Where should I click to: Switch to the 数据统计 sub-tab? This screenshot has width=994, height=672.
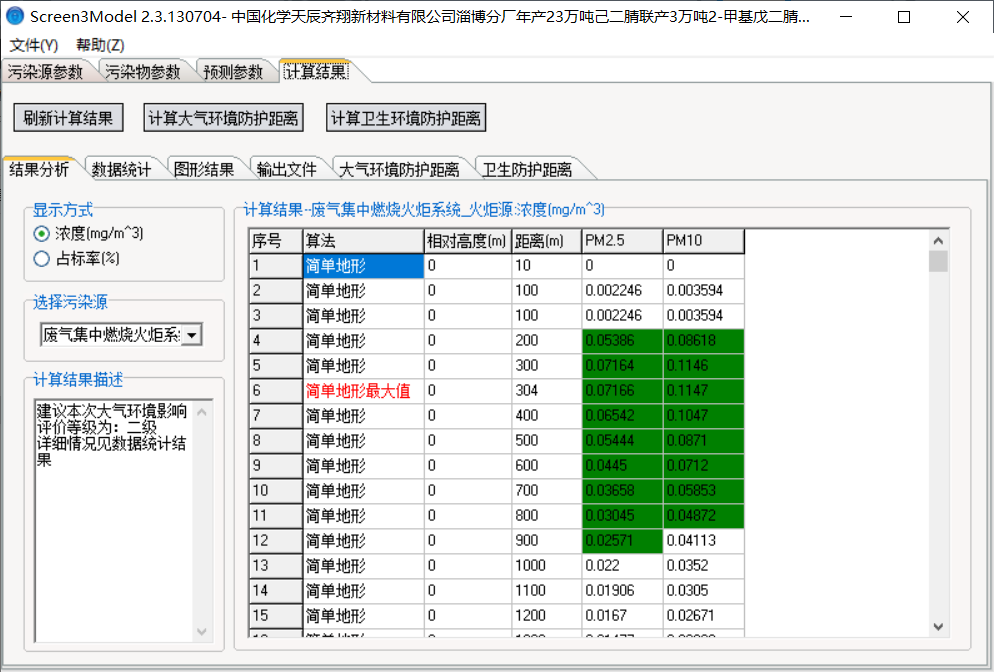(122, 169)
